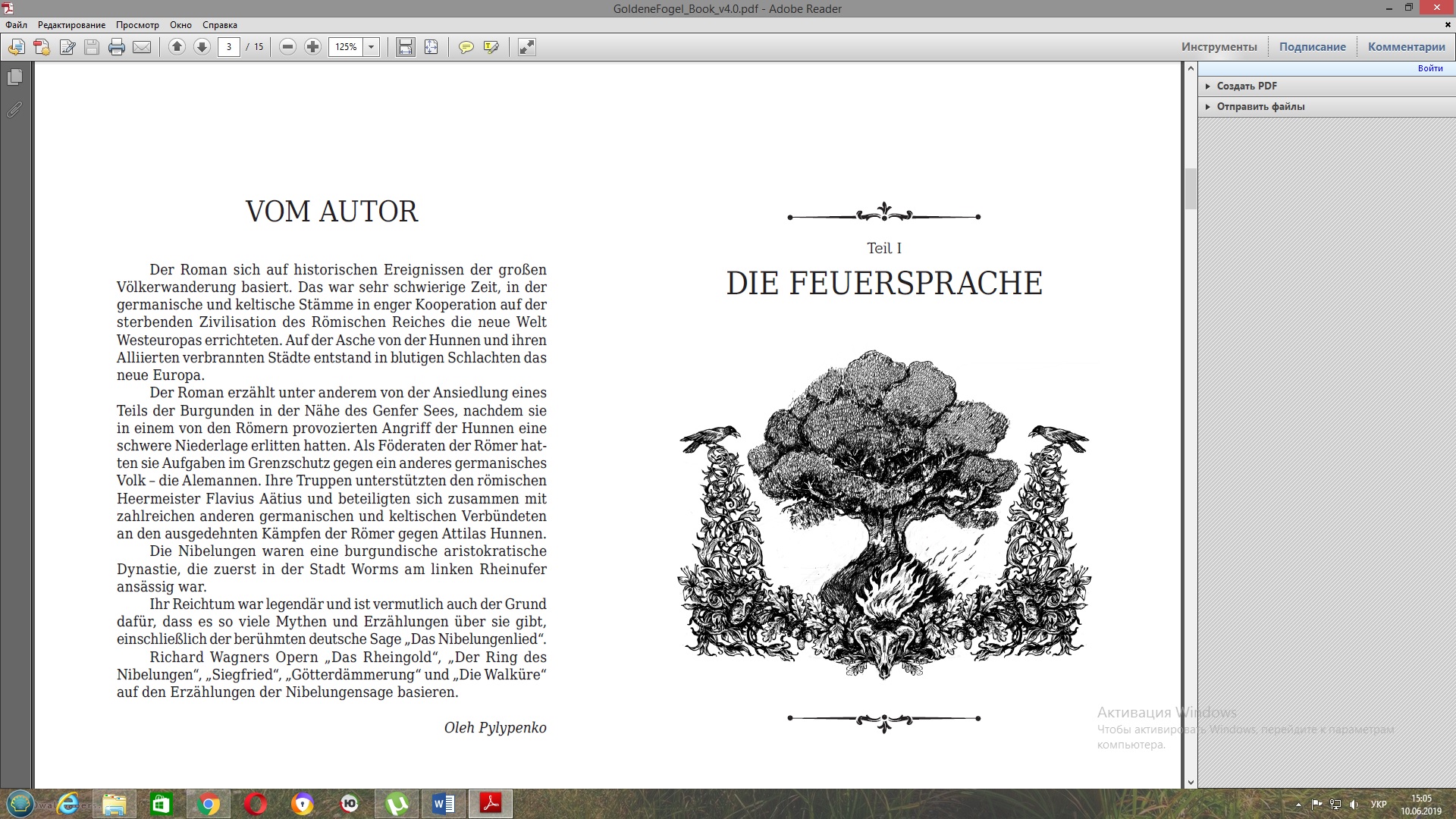Click the zoom in plus button
1456x819 pixels.
[x=312, y=47]
